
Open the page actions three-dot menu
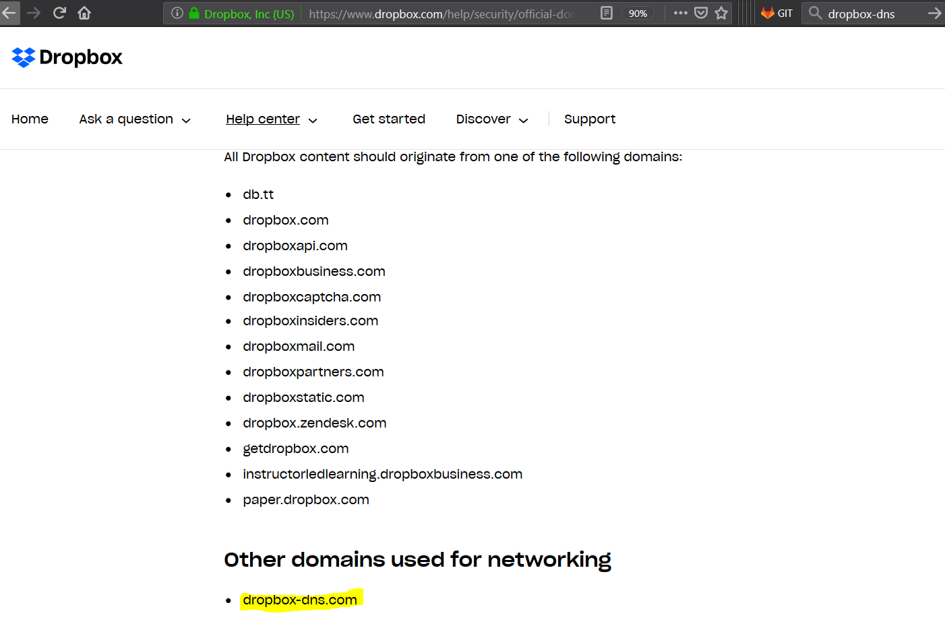point(680,13)
